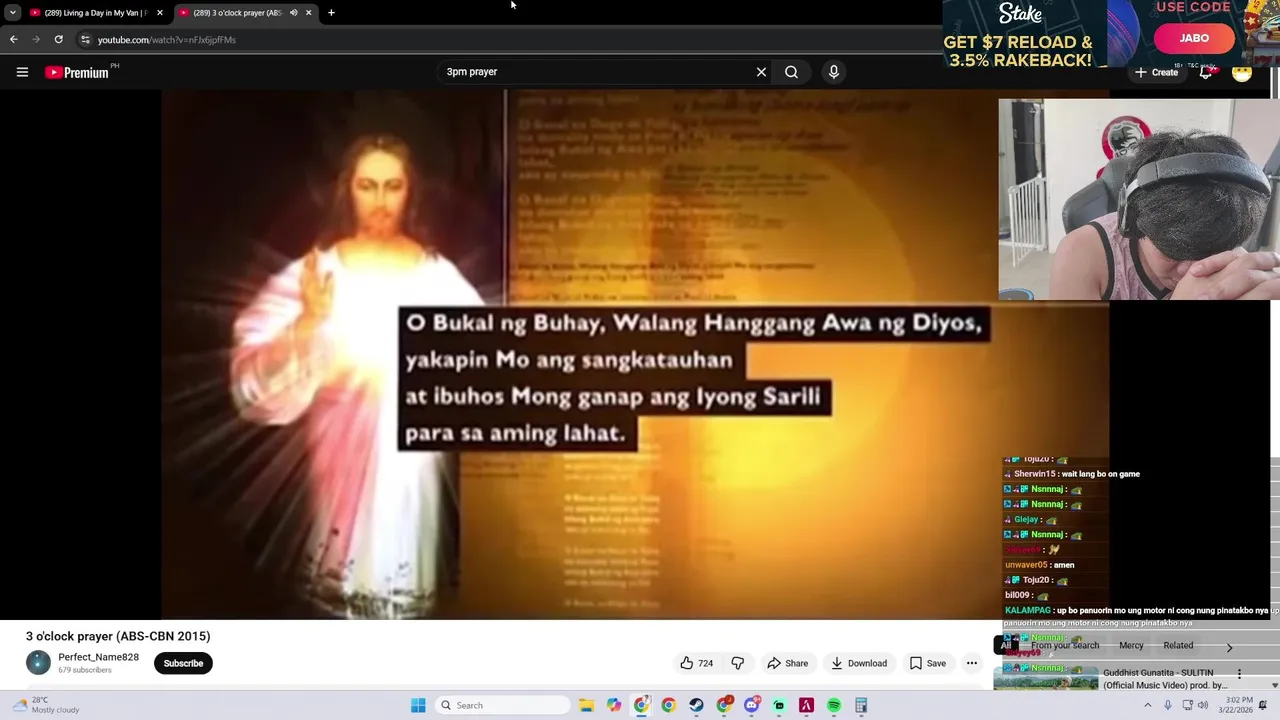This screenshot has height=720, width=1280.
Task: Run search with magnifier button
Action: pyautogui.click(x=791, y=72)
